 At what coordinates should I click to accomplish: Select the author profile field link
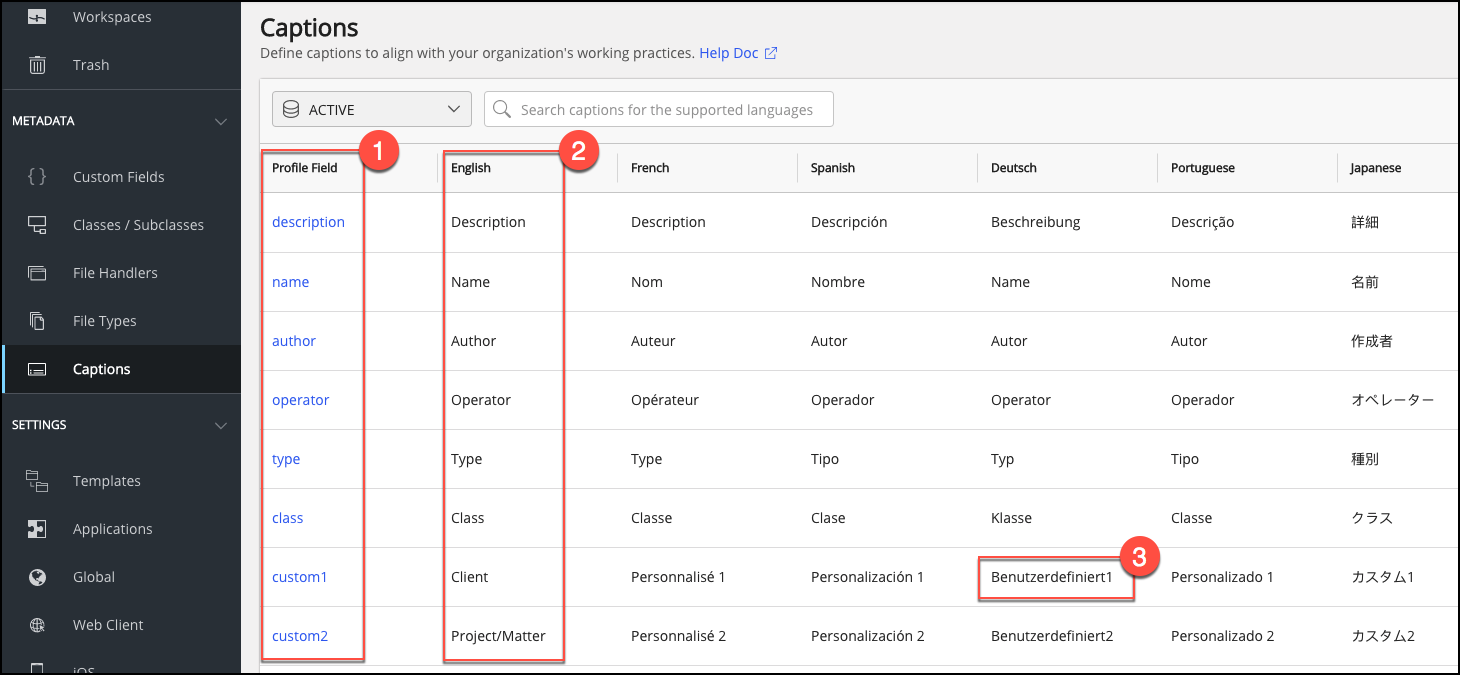click(x=293, y=340)
